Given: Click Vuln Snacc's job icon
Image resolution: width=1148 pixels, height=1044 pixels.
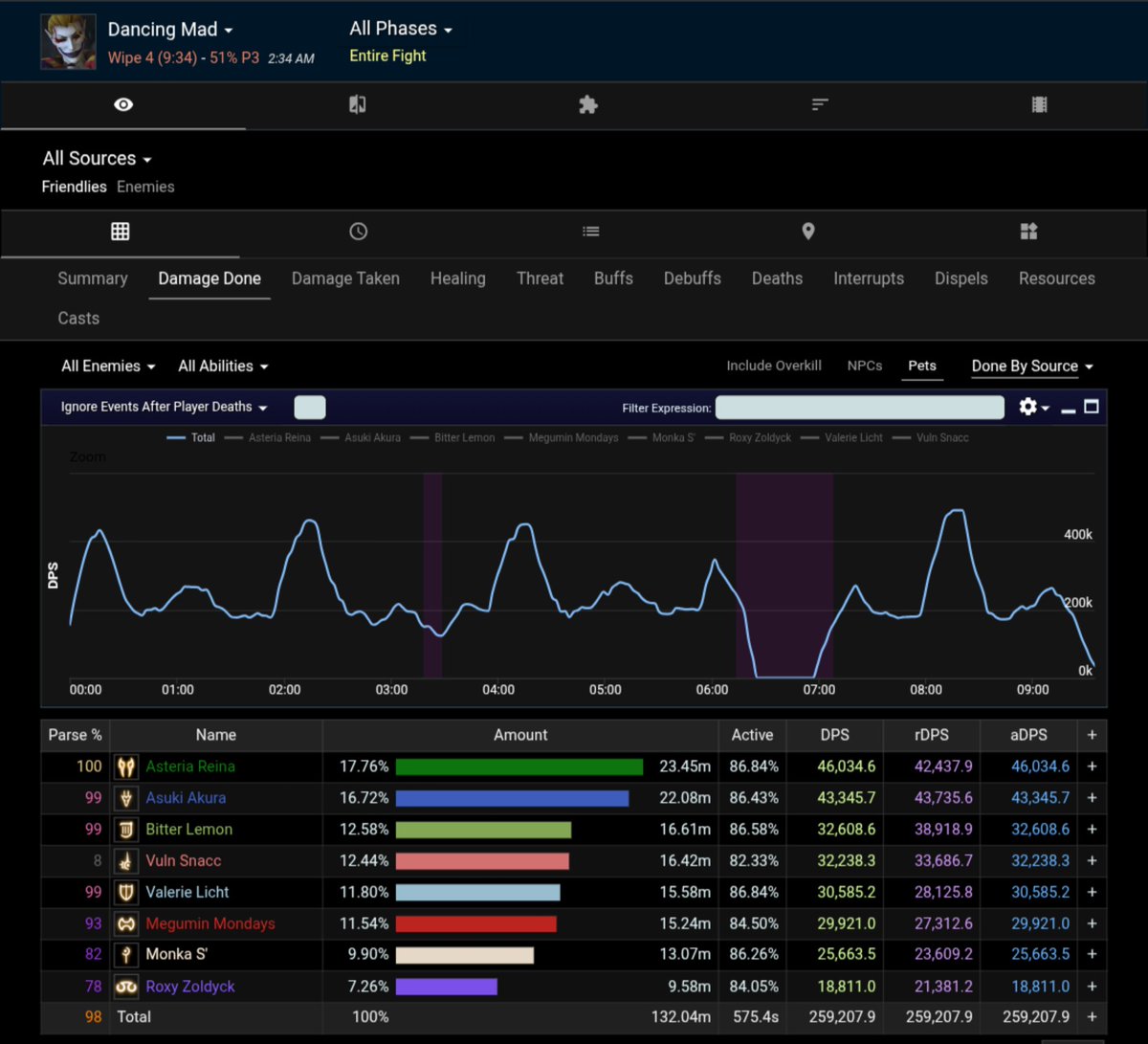Looking at the screenshot, I should 125,860.
